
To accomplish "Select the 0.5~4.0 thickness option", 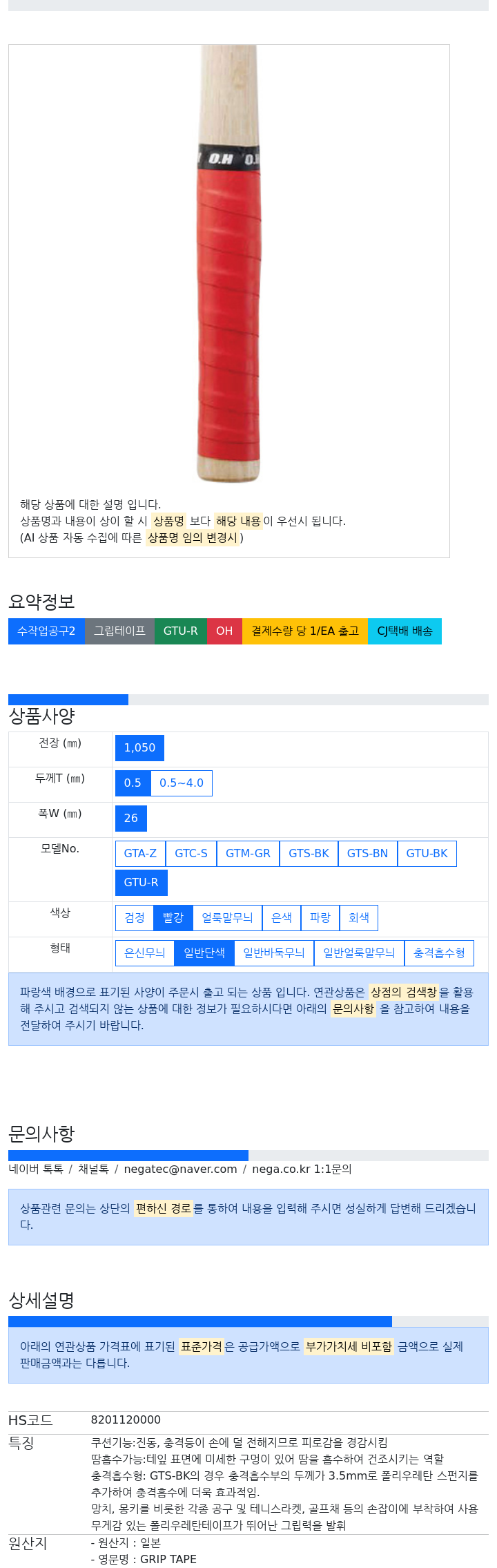I will point(182,783).
